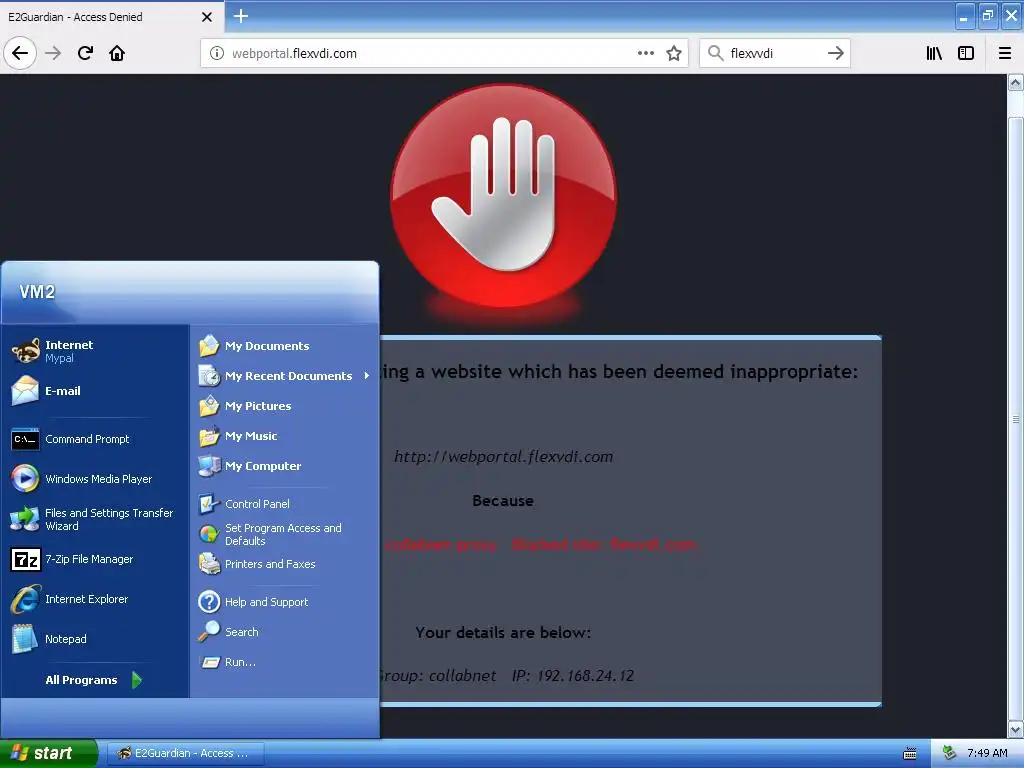Launch Internet Mypal from Start menu
1024x768 pixels.
[x=95, y=351]
